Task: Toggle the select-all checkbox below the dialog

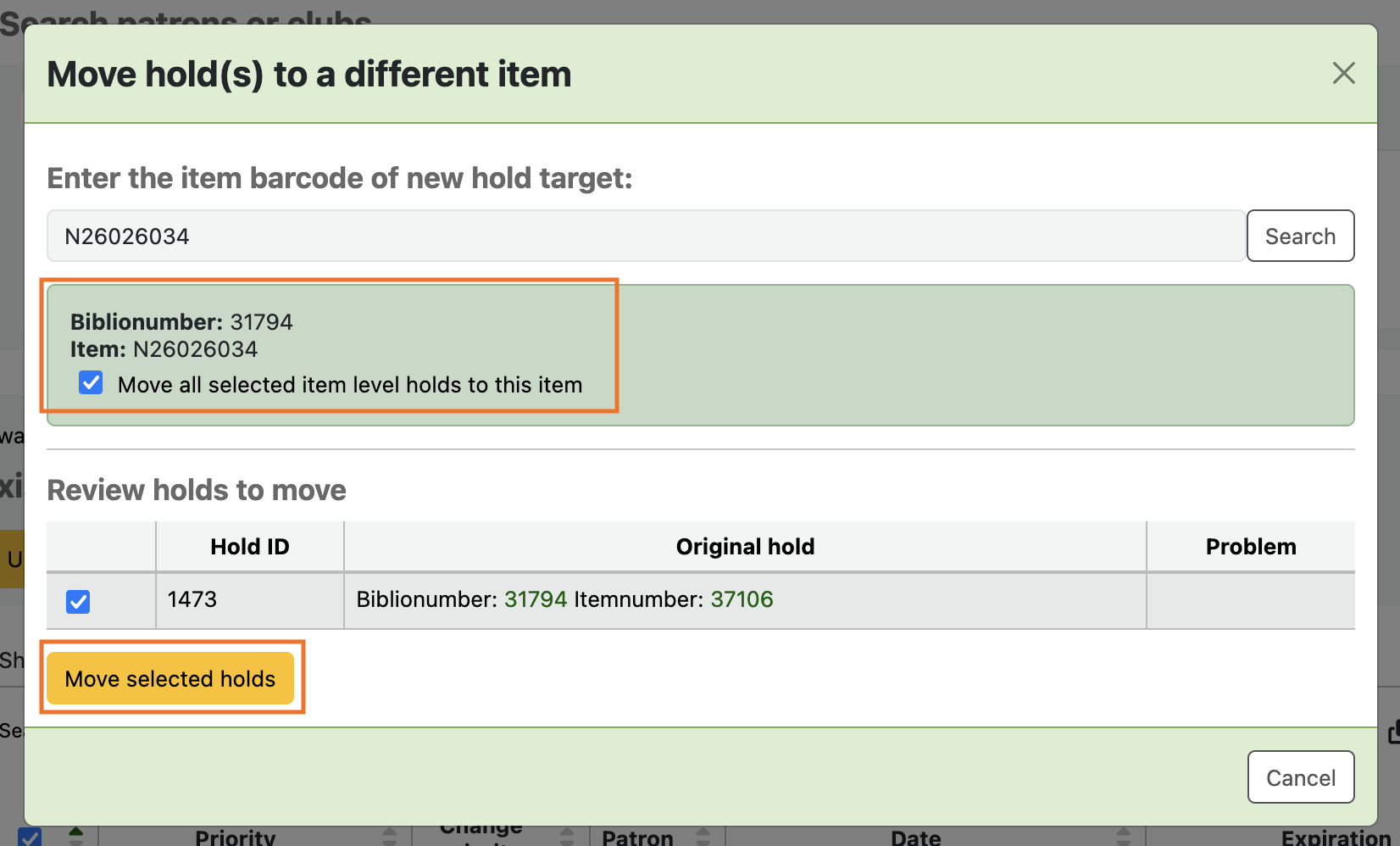Action: pyautogui.click(x=30, y=838)
